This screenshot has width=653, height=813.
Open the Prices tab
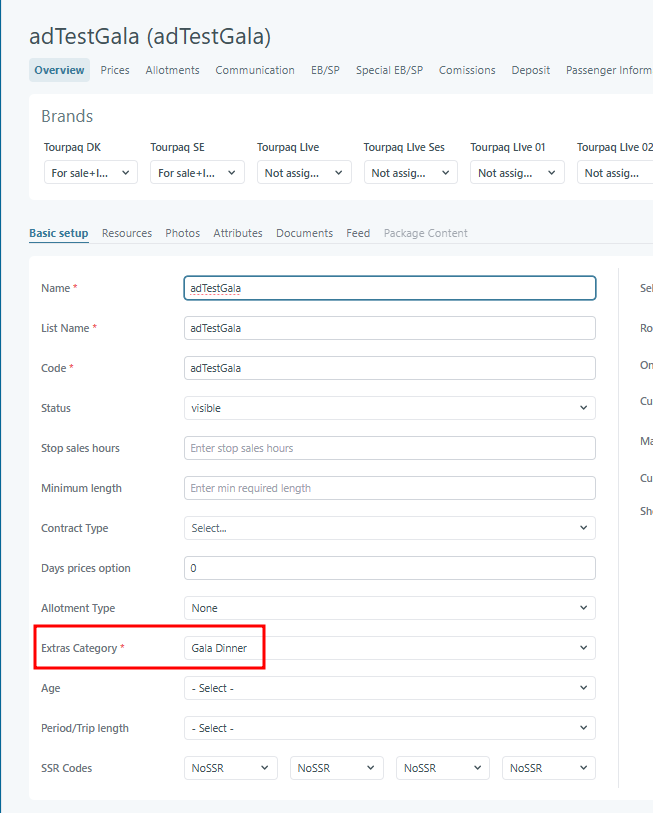coord(115,70)
